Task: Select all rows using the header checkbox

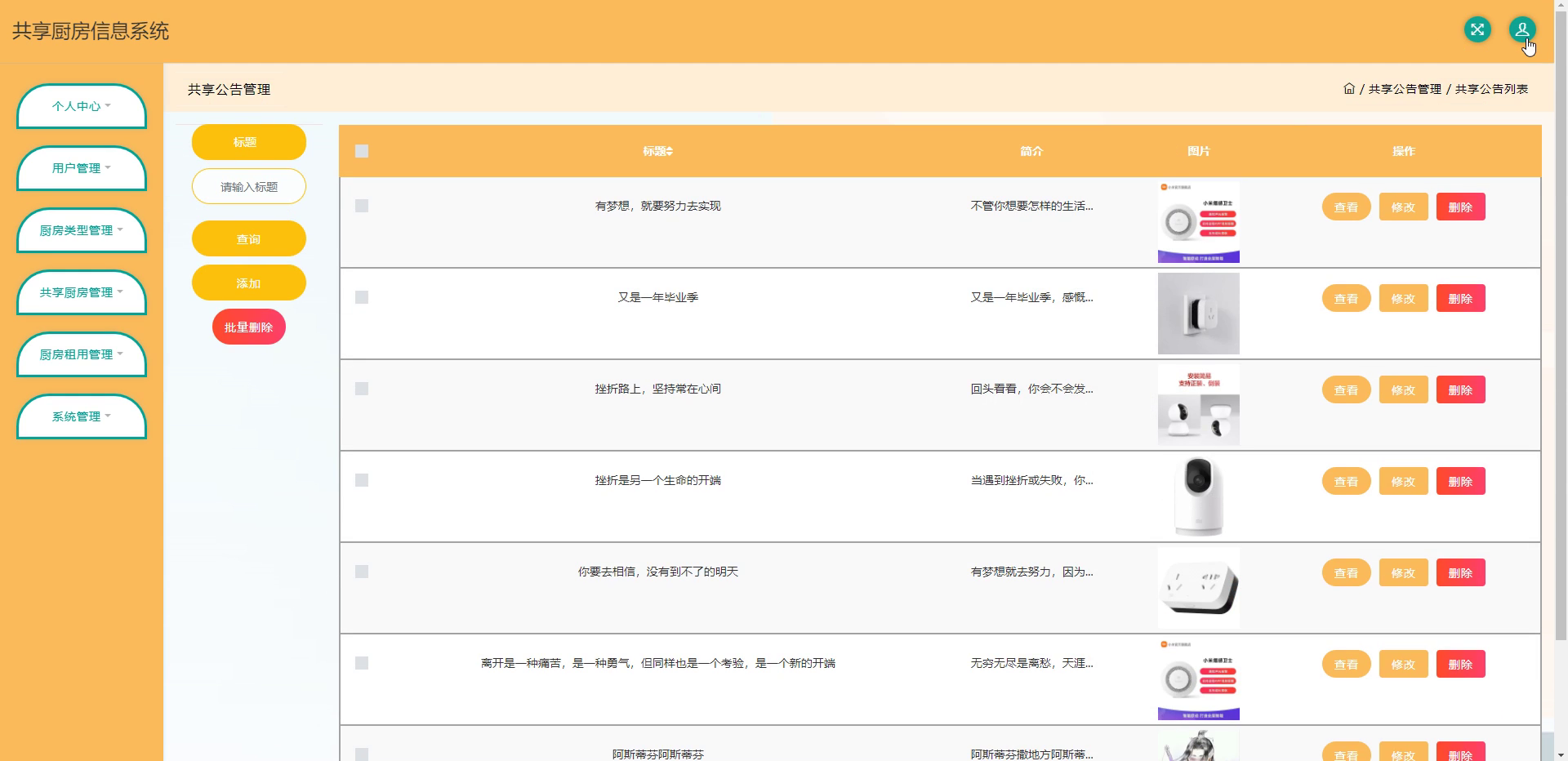Action: 362,151
